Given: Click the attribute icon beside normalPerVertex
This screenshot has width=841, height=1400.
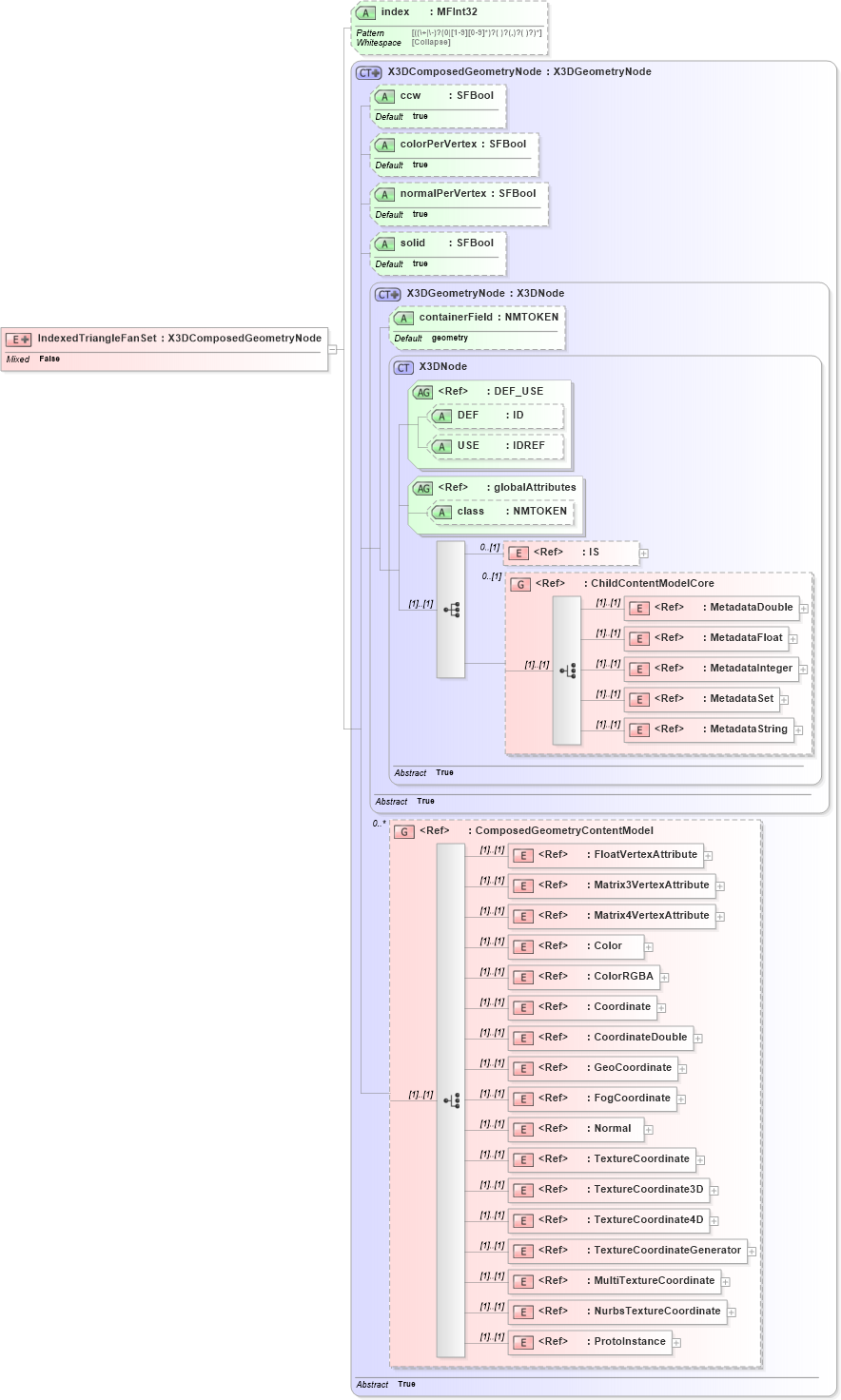Looking at the screenshot, I should point(384,194).
